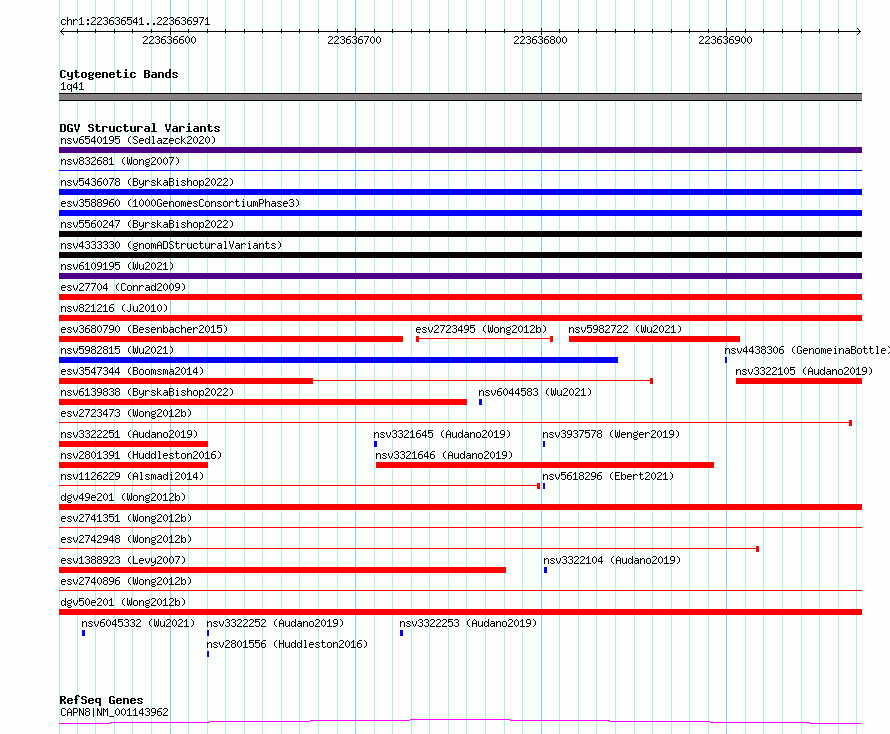Click the red esv3680790 variant bar
The height and width of the screenshot is (734, 890).
[x=231, y=339]
